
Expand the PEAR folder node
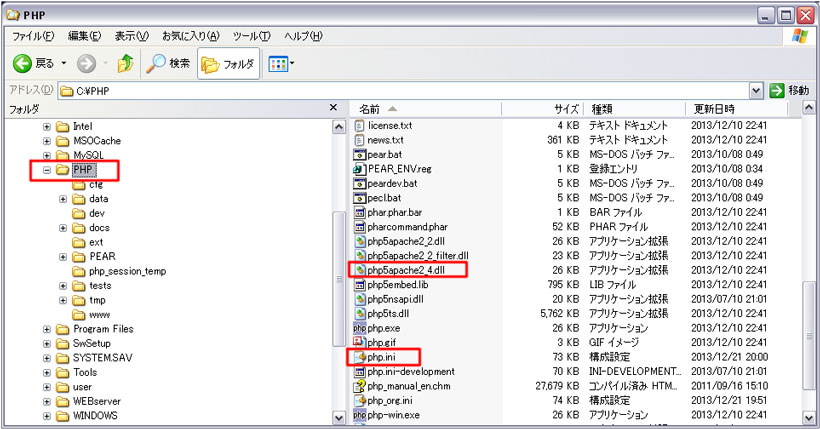point(63,257)
